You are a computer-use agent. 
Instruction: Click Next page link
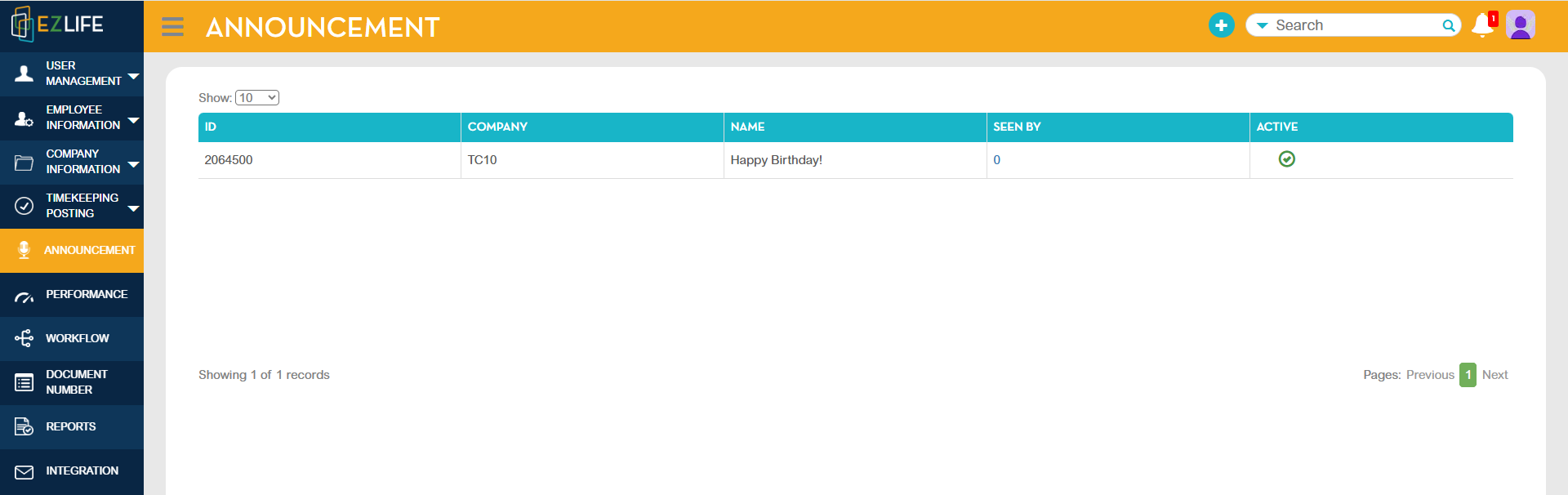click(1494, 375)
